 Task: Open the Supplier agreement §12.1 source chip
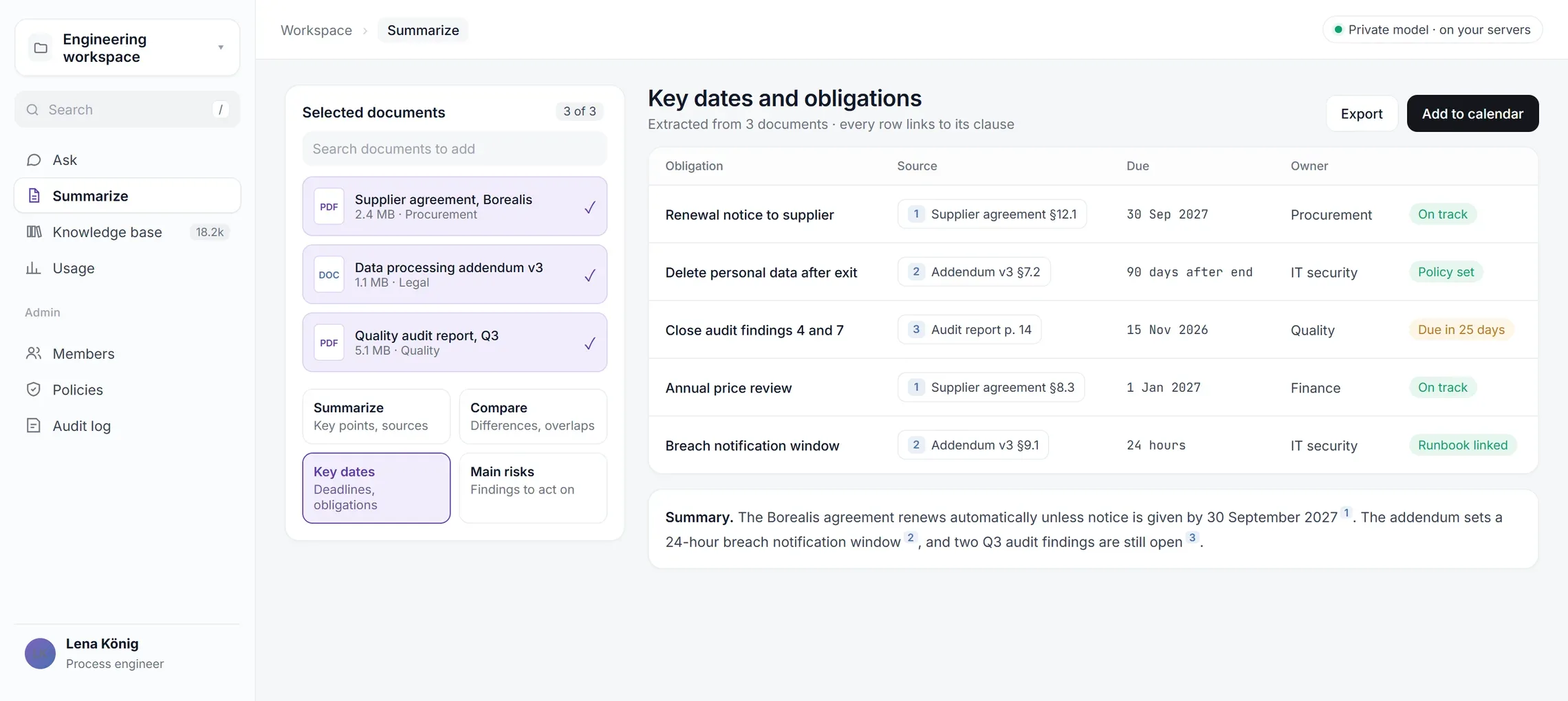coord(992,214)
